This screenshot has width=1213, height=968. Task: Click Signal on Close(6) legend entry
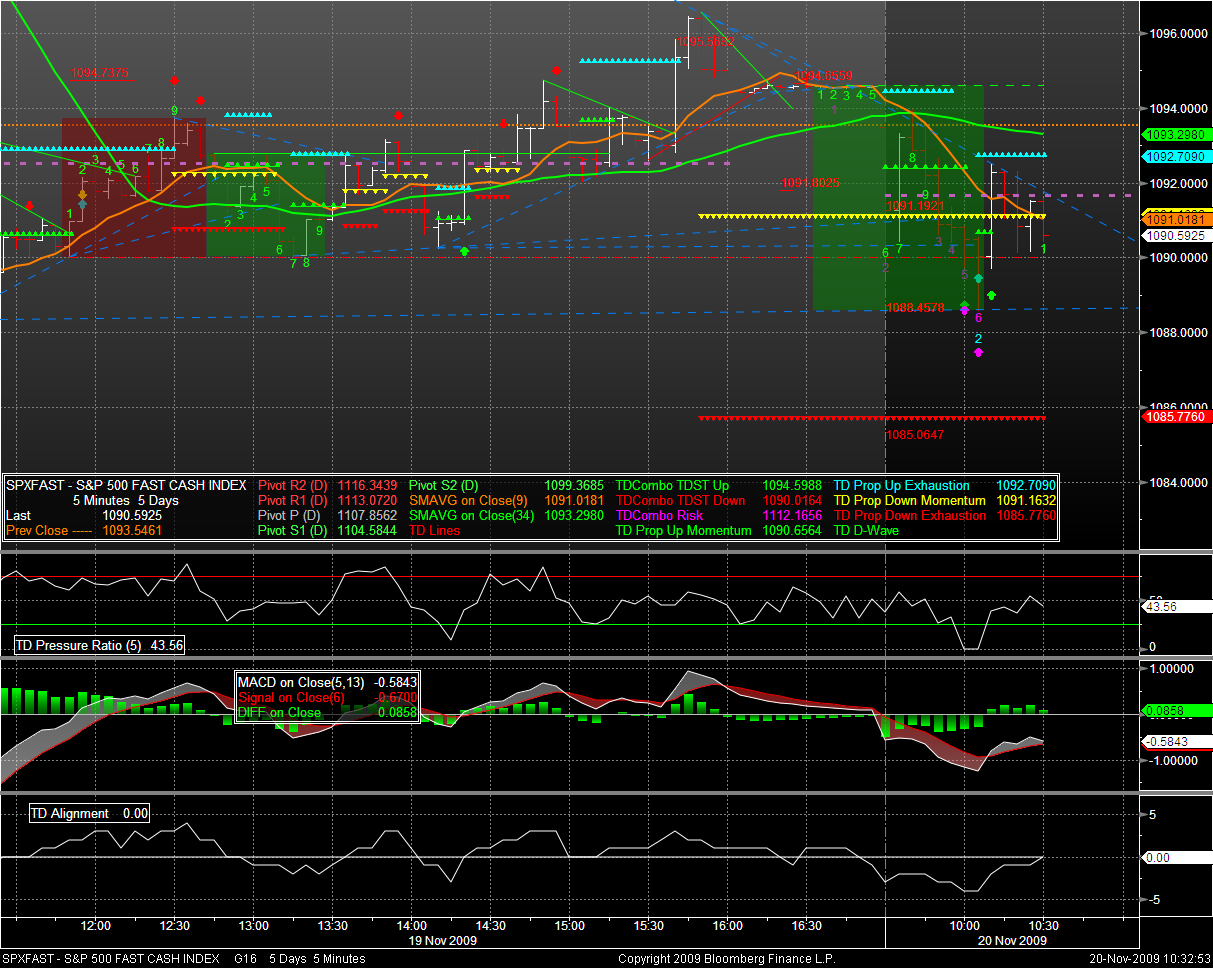pyautogui.click(x=289, y=697)
